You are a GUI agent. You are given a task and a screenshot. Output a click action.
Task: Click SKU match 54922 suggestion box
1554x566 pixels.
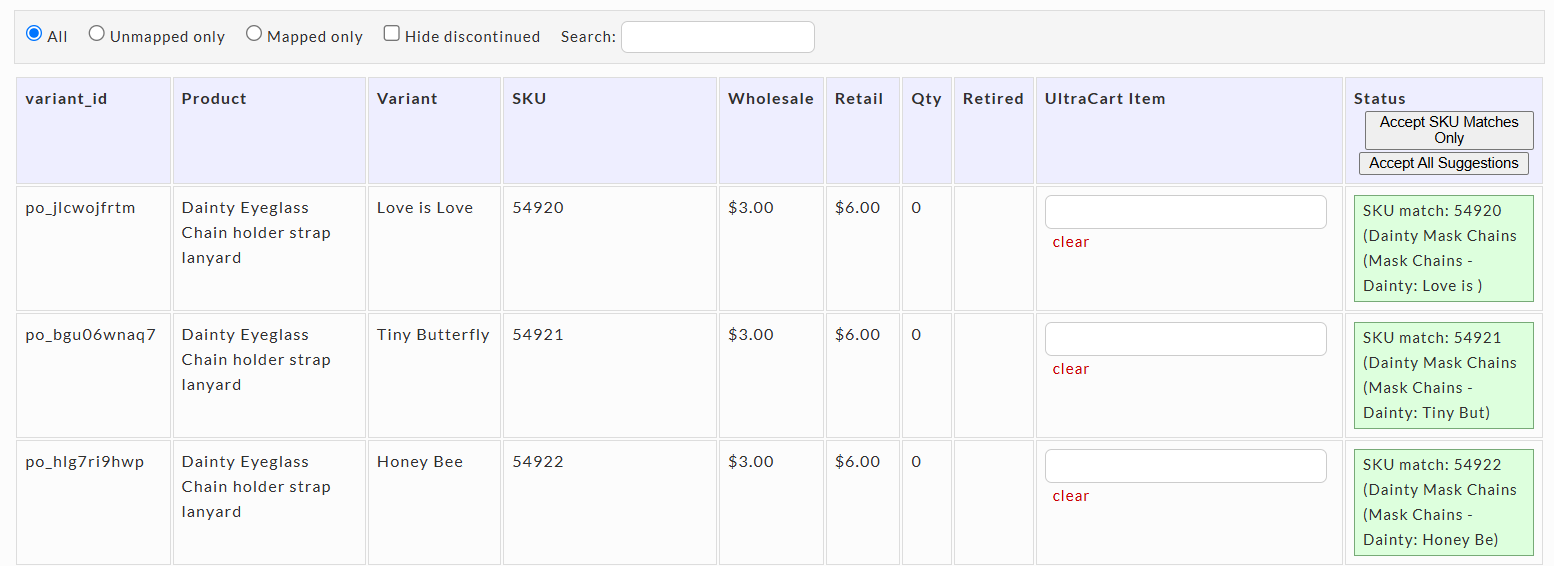click(x=1444, y=502)
